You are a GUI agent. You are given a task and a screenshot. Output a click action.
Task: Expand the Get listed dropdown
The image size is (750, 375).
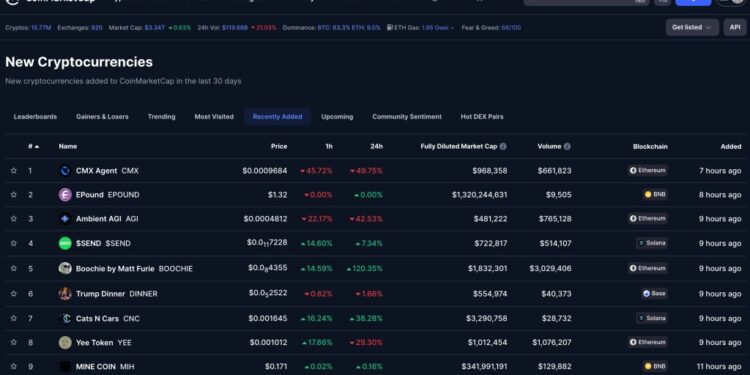pos(692,27)
